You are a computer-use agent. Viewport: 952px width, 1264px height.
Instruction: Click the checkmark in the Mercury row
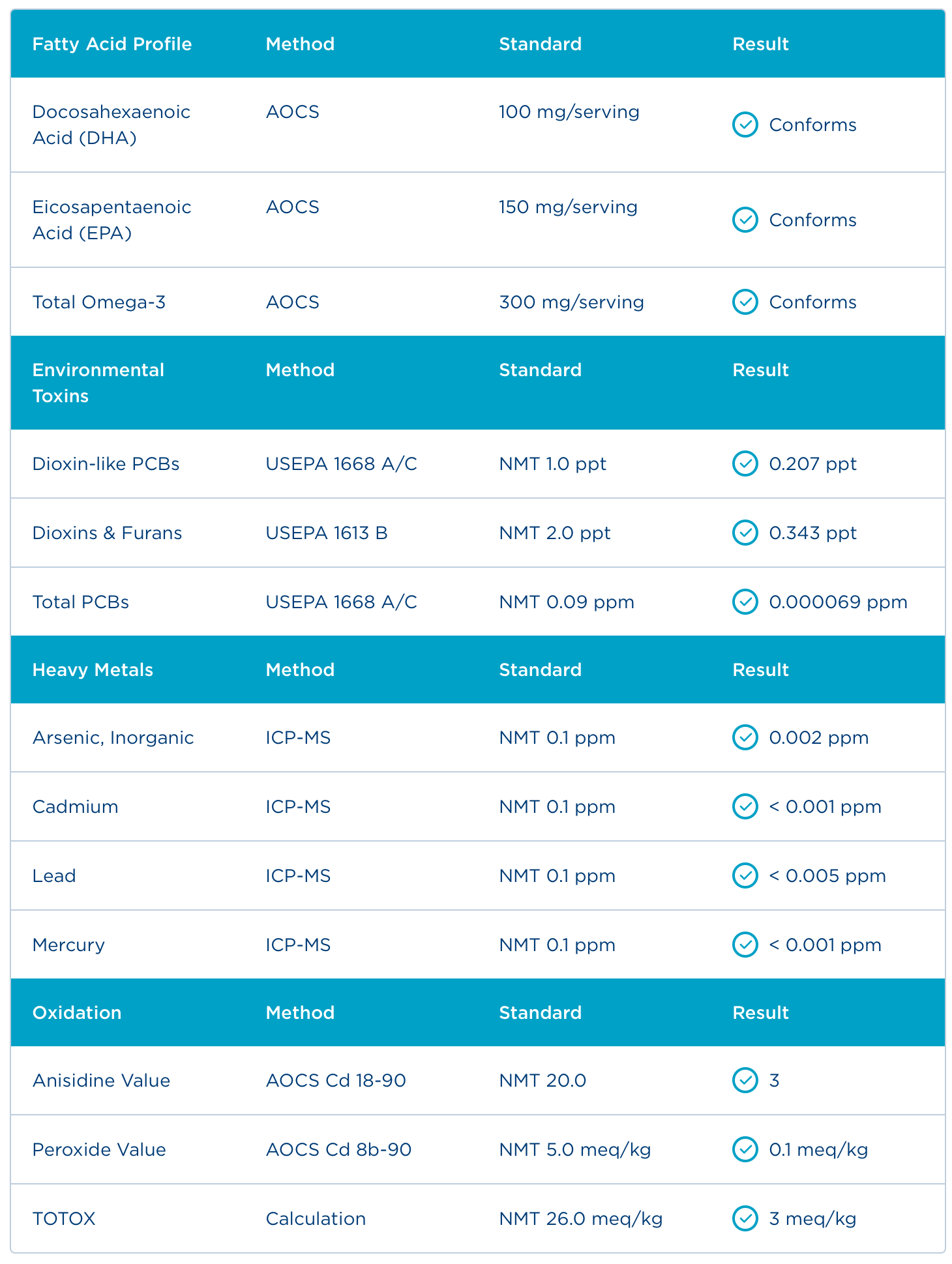click(x=745, y=945)
